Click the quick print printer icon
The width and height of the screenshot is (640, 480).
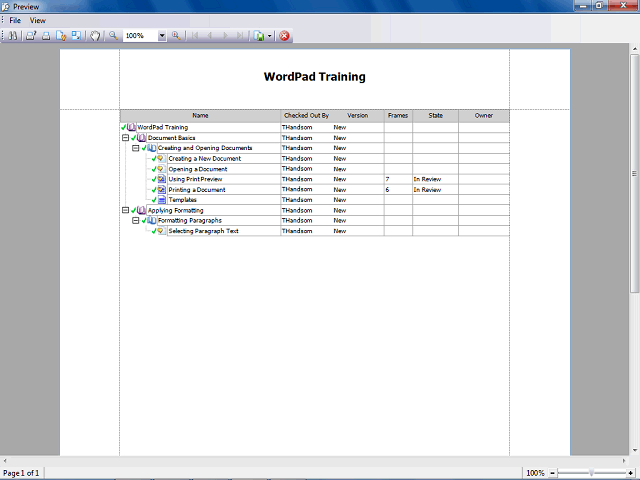(x=46, y=36)
